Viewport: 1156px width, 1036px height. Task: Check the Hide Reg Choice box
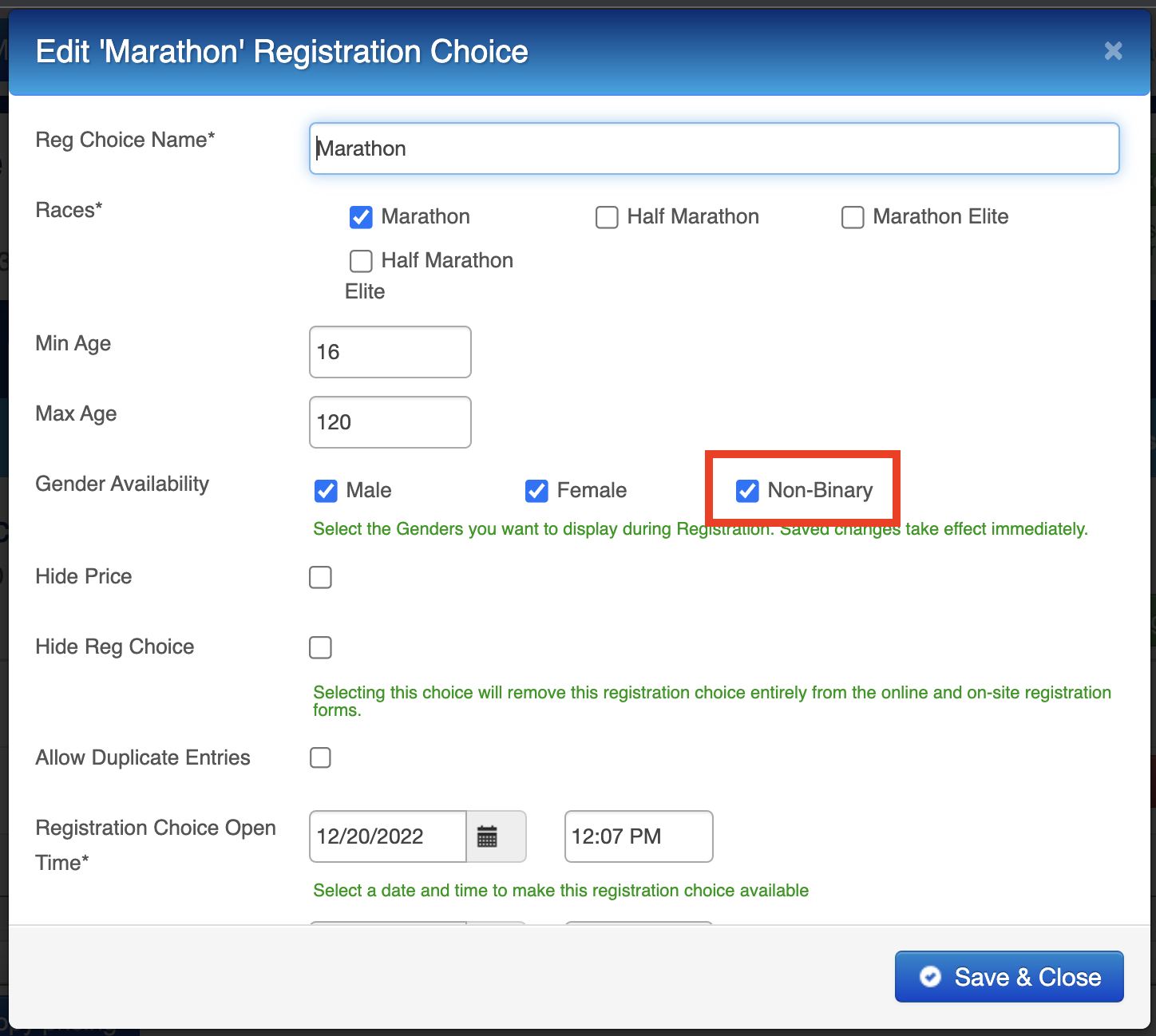320,647
